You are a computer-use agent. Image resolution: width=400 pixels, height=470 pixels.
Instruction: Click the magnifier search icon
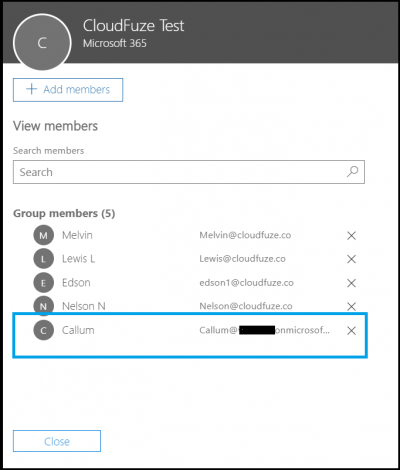coord(352,172)
